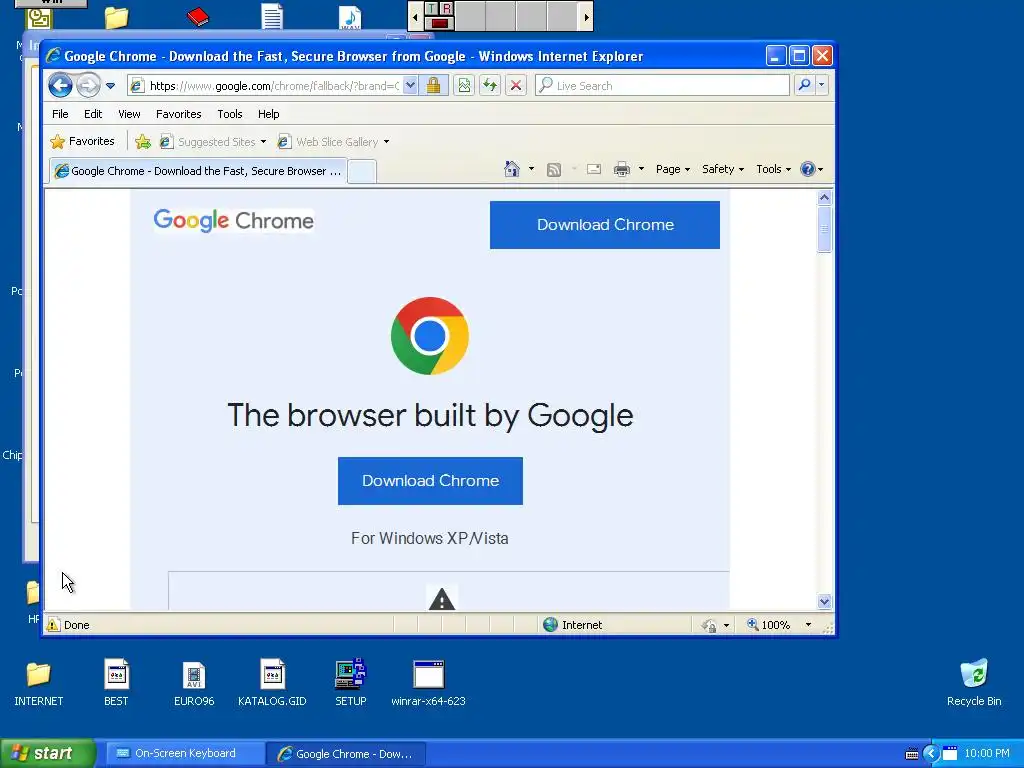Click the scroll down arrow
The height and width of the screenshot is (768, 1024).
pos(824,601)
